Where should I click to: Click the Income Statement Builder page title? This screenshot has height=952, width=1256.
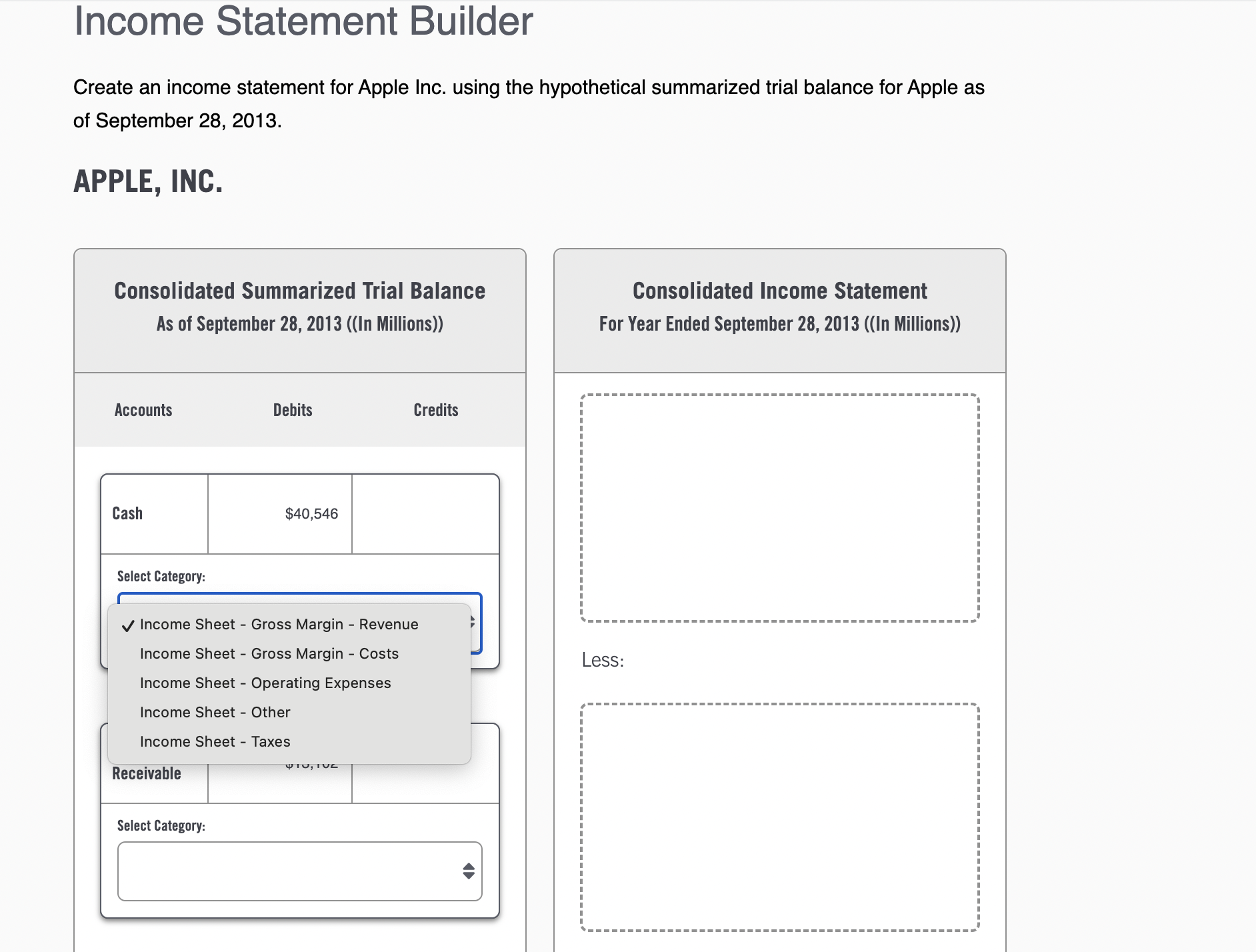click(303, 23)
